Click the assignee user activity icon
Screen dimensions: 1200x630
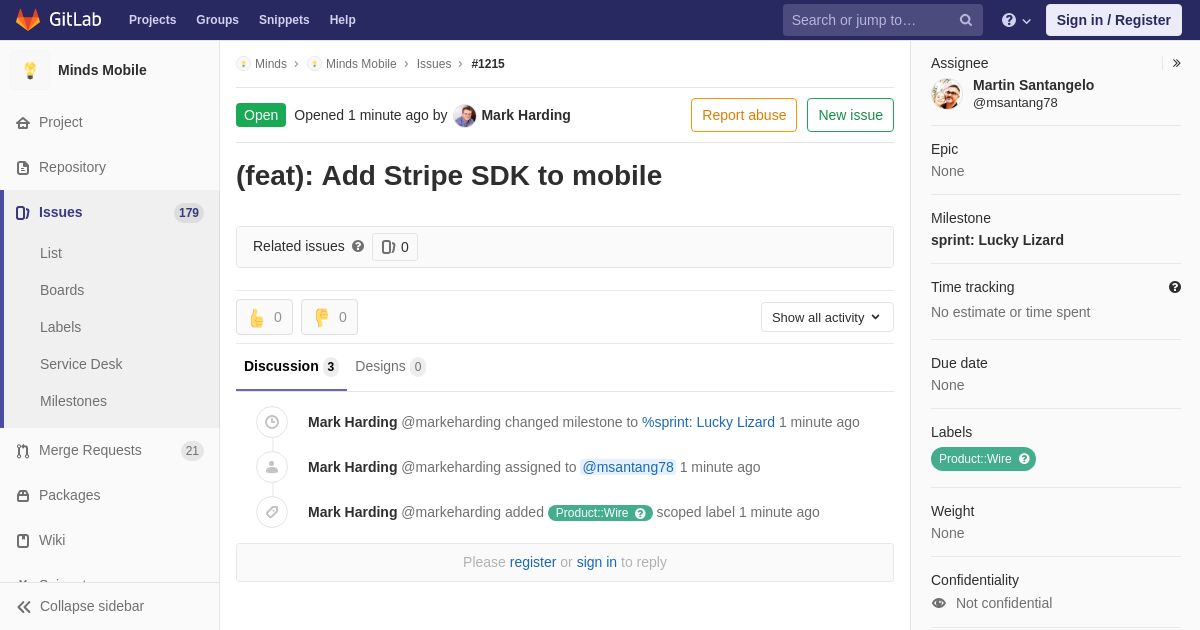[272, 467]
